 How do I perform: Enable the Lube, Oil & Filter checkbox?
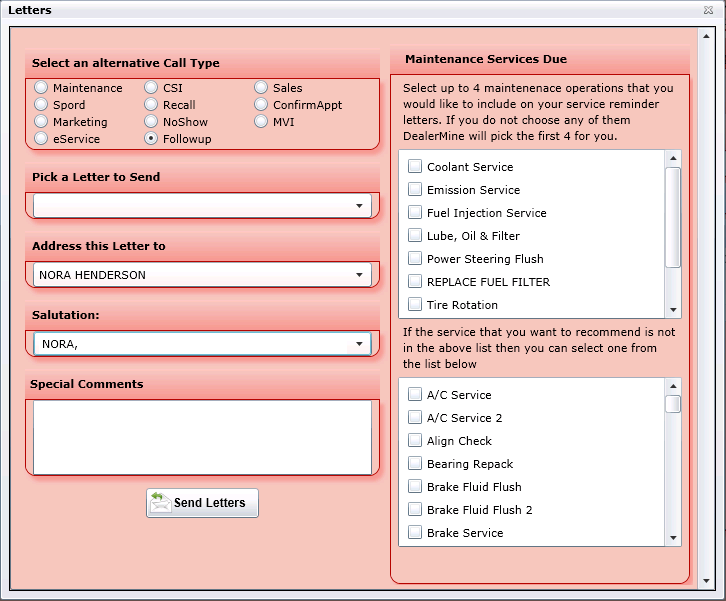pos(414,236)
